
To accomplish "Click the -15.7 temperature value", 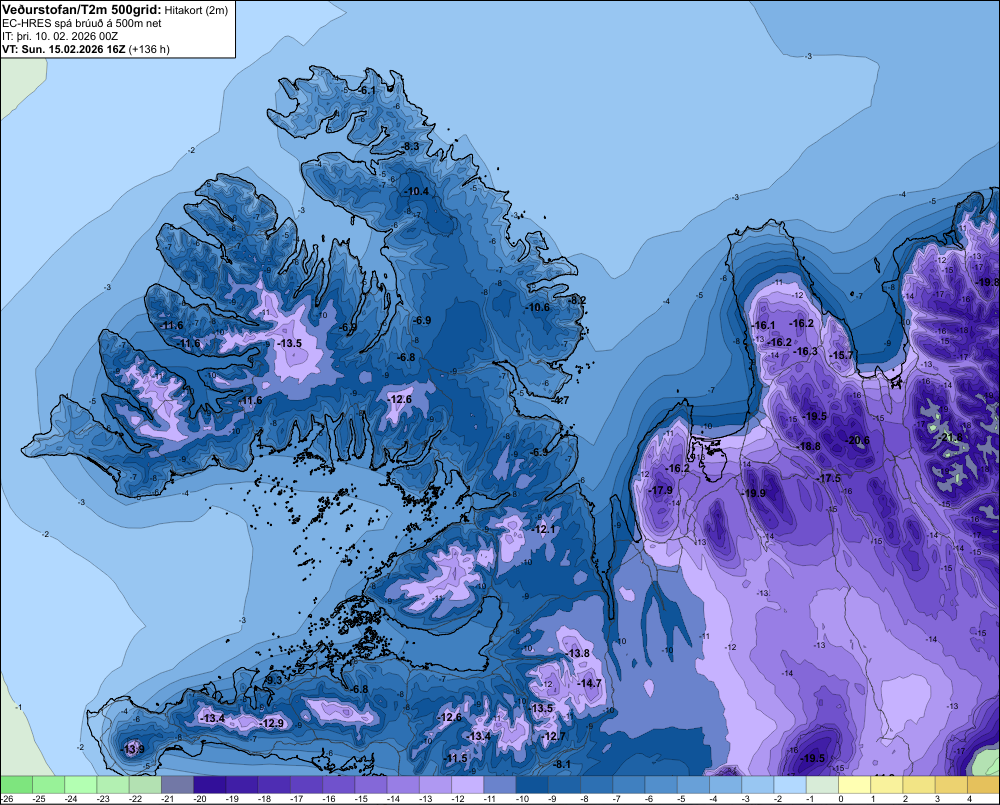I will pyautogui.click(x=841, y=355).
